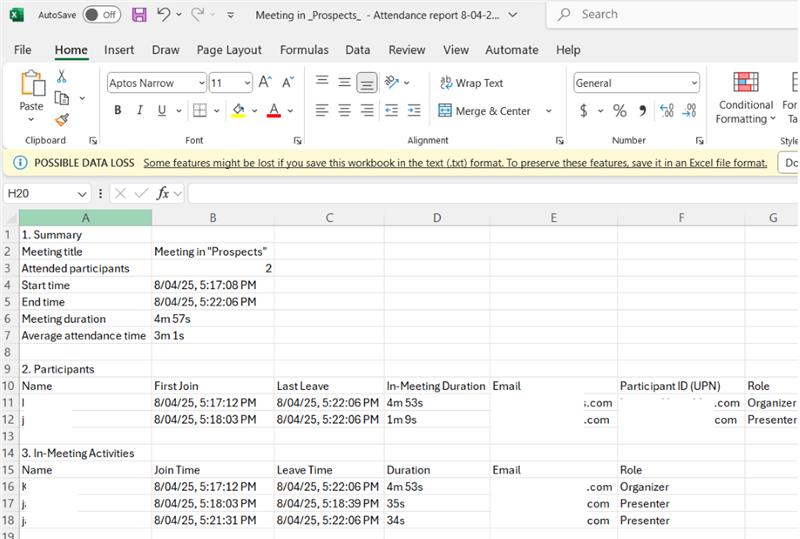Decrease font size with small A icon
The height and width of the screenshot is (539, 800).
[x=288, y=82]
